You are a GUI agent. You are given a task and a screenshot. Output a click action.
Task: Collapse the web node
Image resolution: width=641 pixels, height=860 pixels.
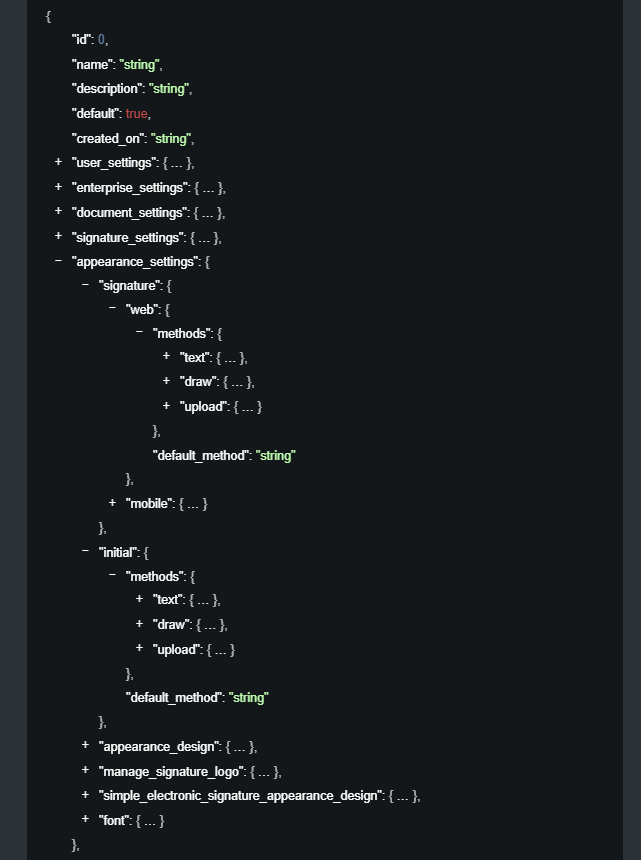click(x=112, y=309)
